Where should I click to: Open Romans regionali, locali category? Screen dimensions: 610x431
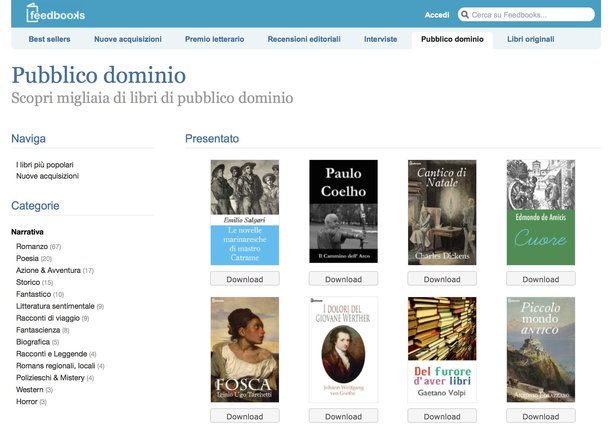[56, 366]
